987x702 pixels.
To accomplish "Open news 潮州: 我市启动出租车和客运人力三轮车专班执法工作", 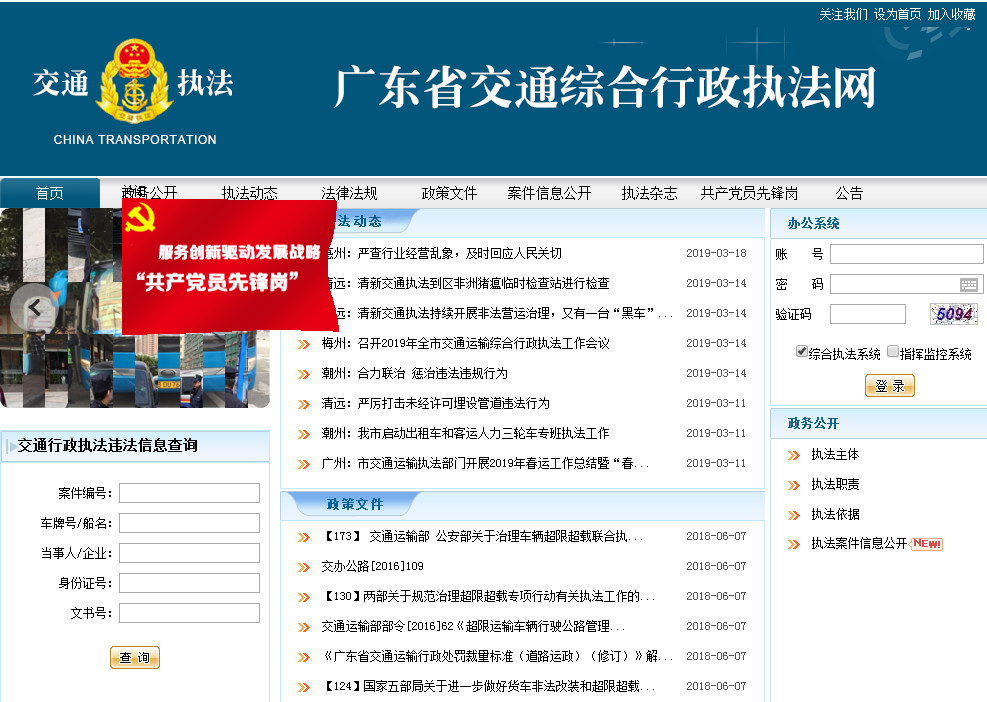I will [465, 433].
